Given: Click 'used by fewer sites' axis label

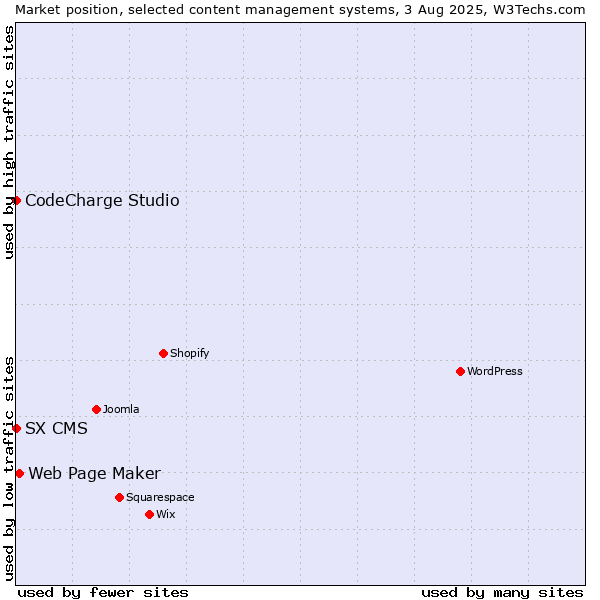Looking at the screenshot, I should [x=103, y=593].
